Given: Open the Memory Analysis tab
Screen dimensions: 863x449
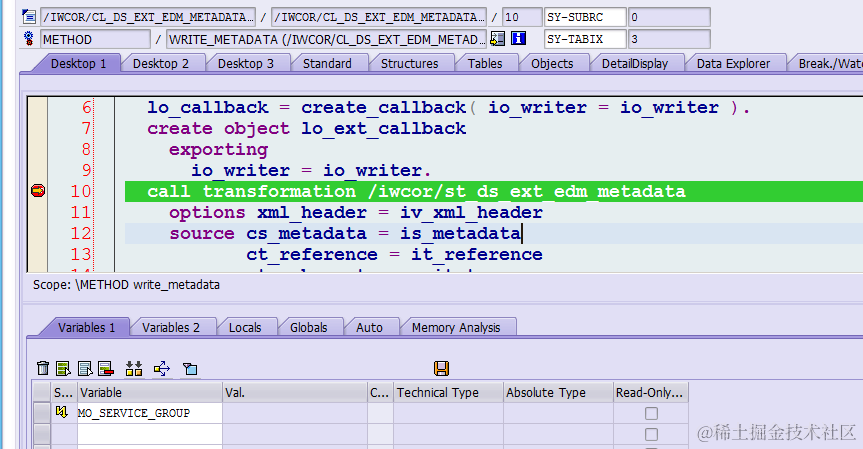Looking at the screenshot, I should pyautogui.click(x=456, y=327).
